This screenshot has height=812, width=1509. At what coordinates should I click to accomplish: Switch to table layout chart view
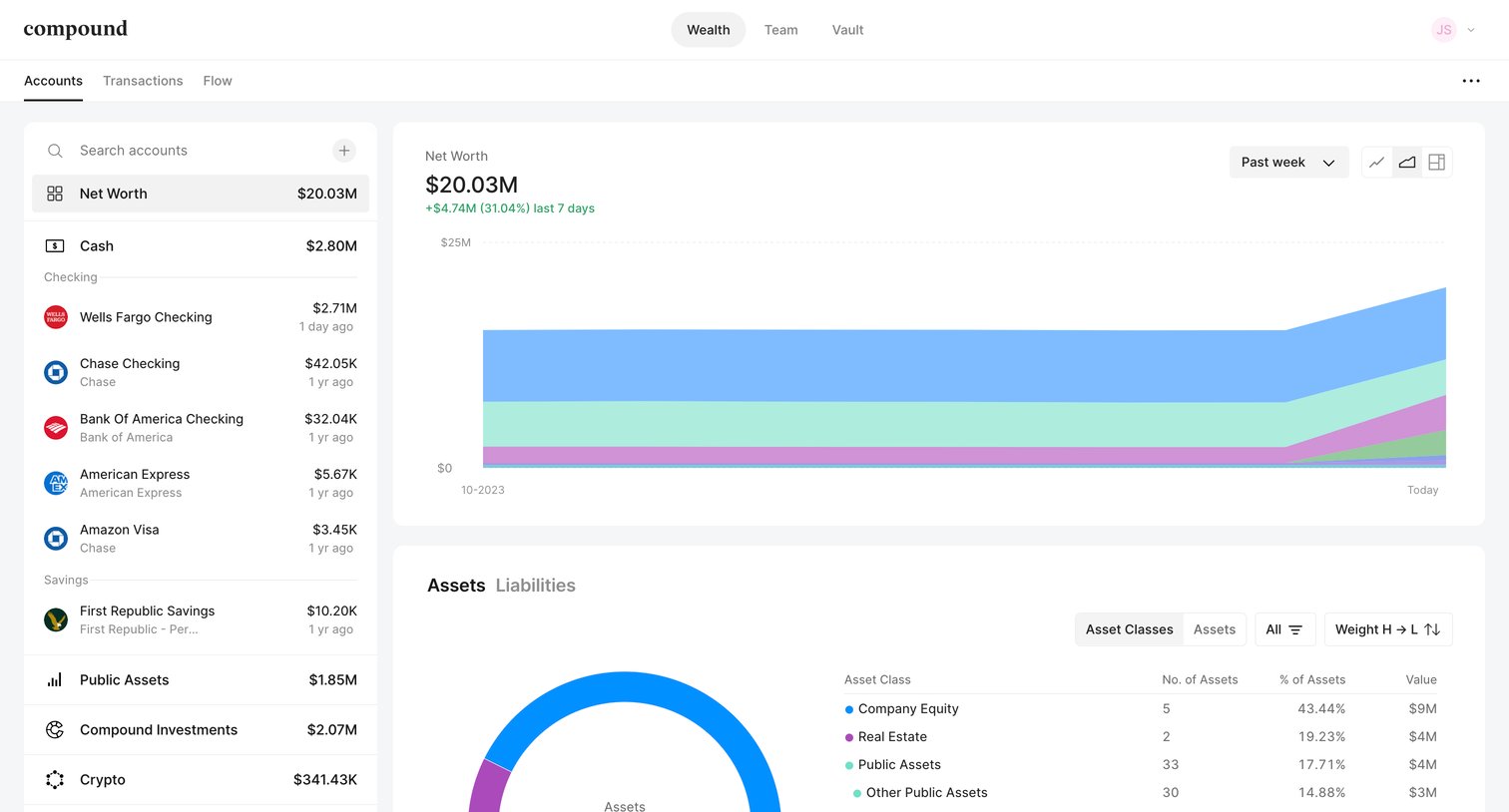[x=1437, y=163]
